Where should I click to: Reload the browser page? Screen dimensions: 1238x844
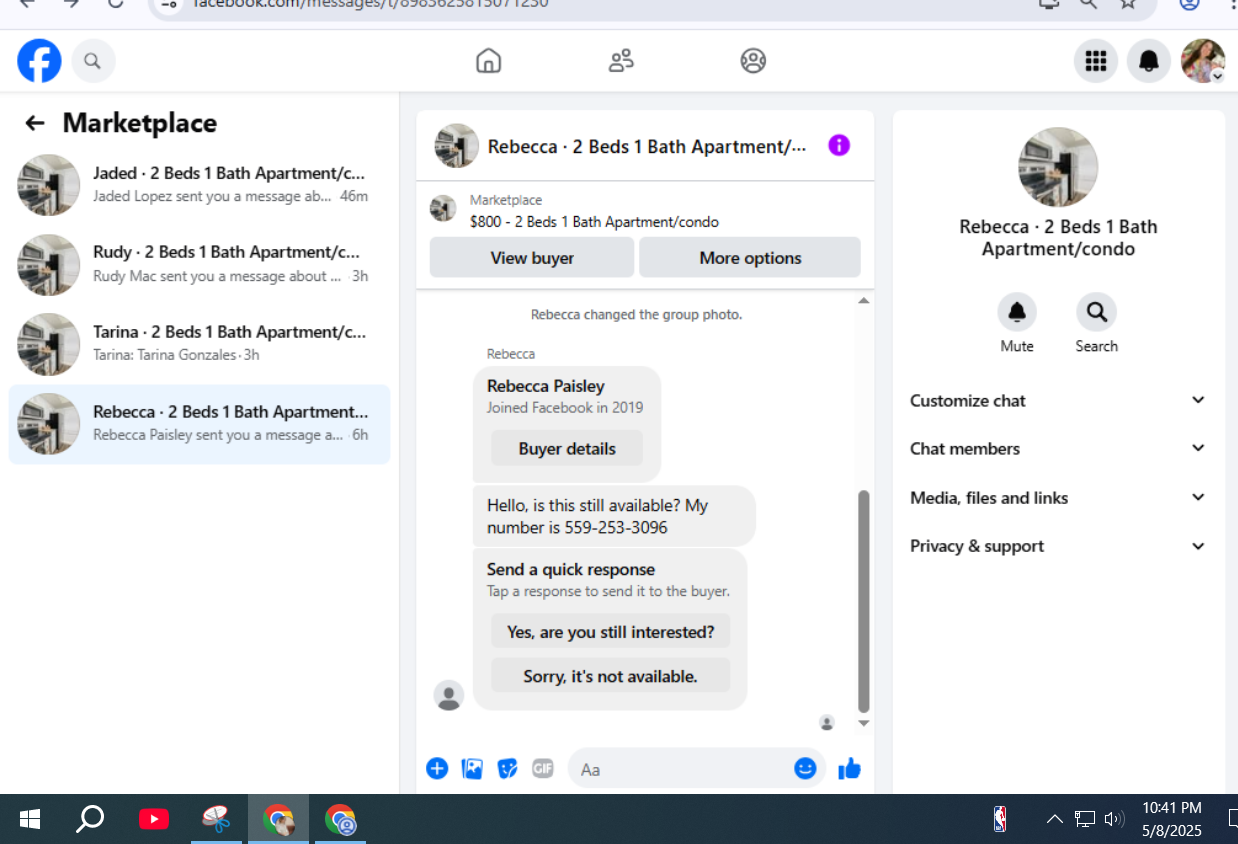[116, 4]
